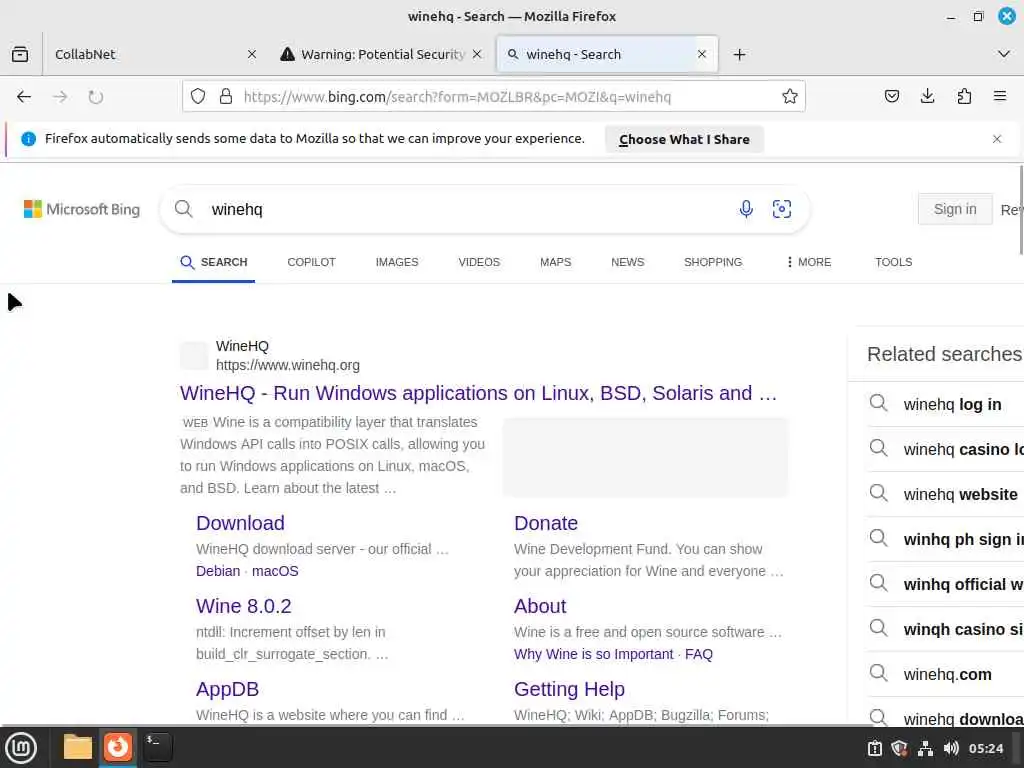Close the Warning: Potential Security tab
The width and height of the screenshot is (1024, 768).
tap(477, 54)
